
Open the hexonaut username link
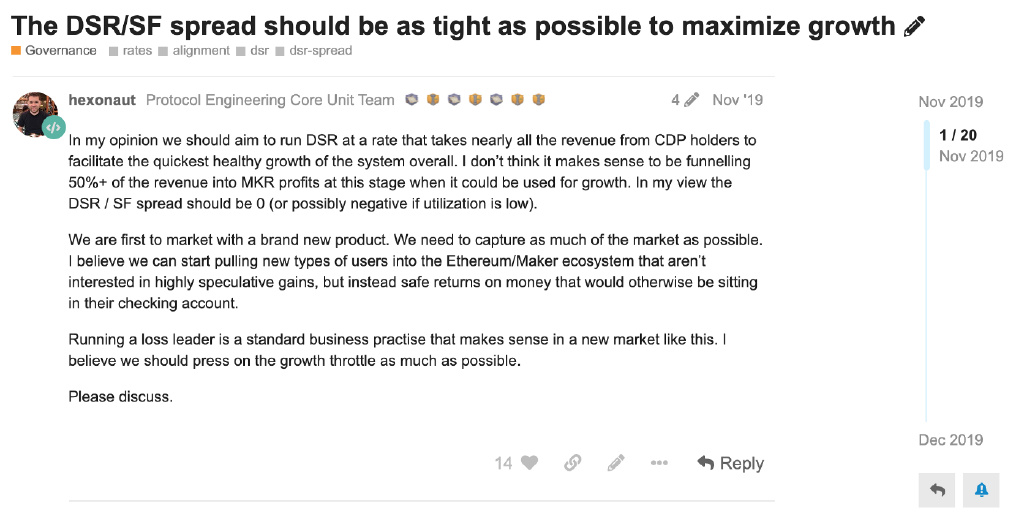[102, 100]
